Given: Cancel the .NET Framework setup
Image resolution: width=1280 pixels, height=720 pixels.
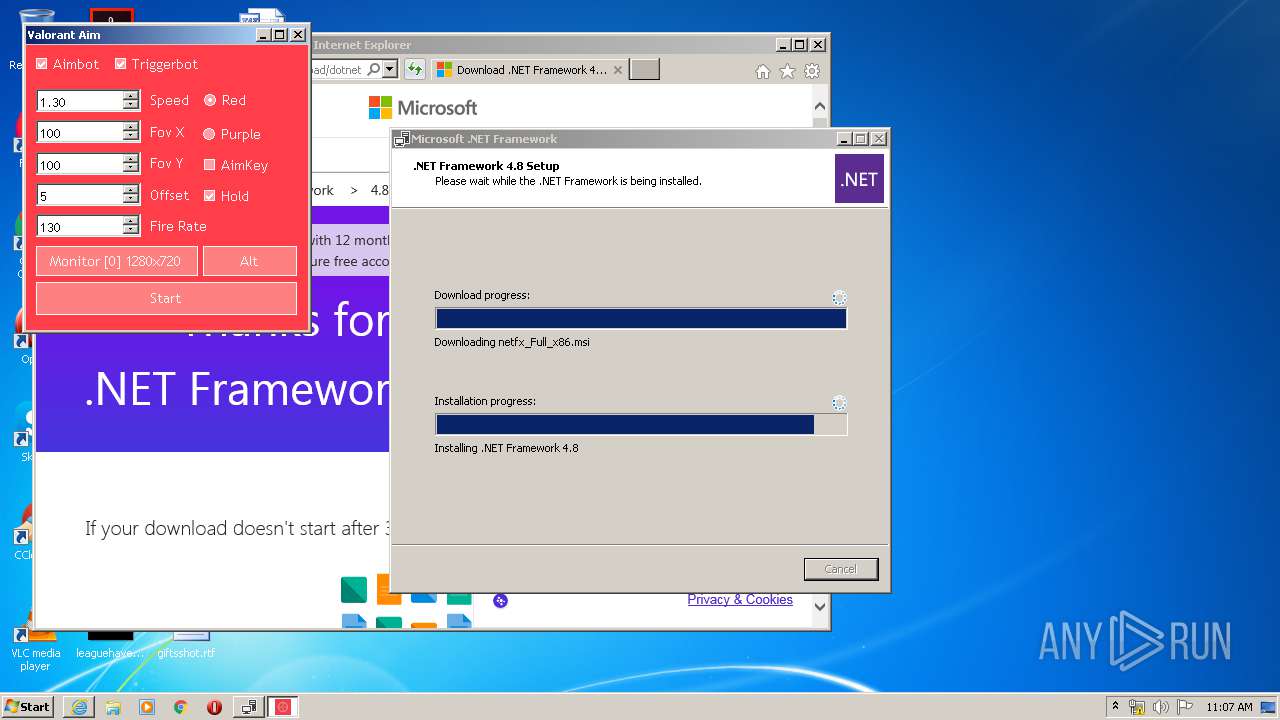Looking at the screenshot, I should coord(841,569).
